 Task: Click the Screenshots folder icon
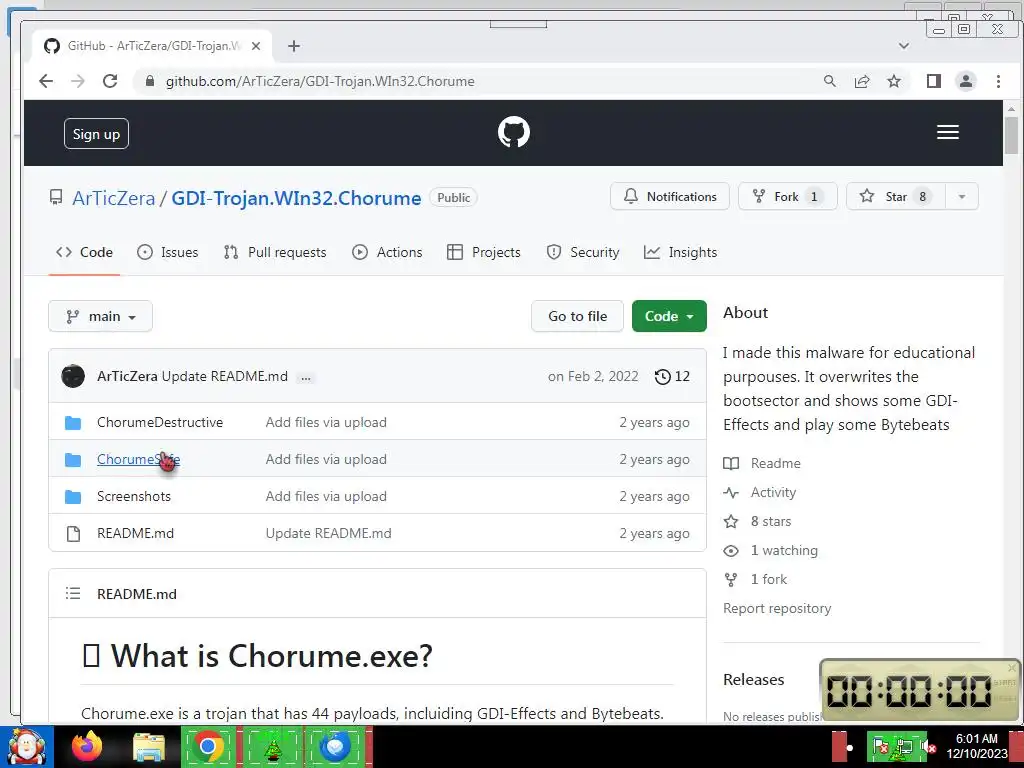73,497
